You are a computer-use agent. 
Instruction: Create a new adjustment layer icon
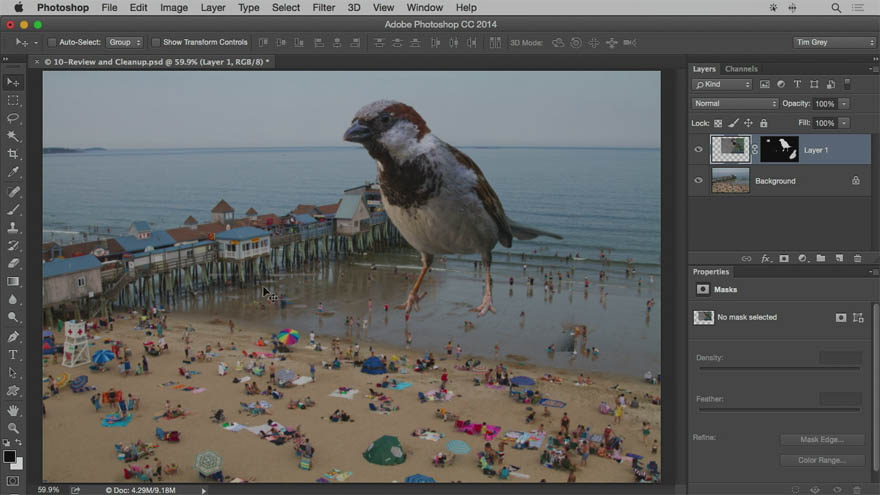803,259
